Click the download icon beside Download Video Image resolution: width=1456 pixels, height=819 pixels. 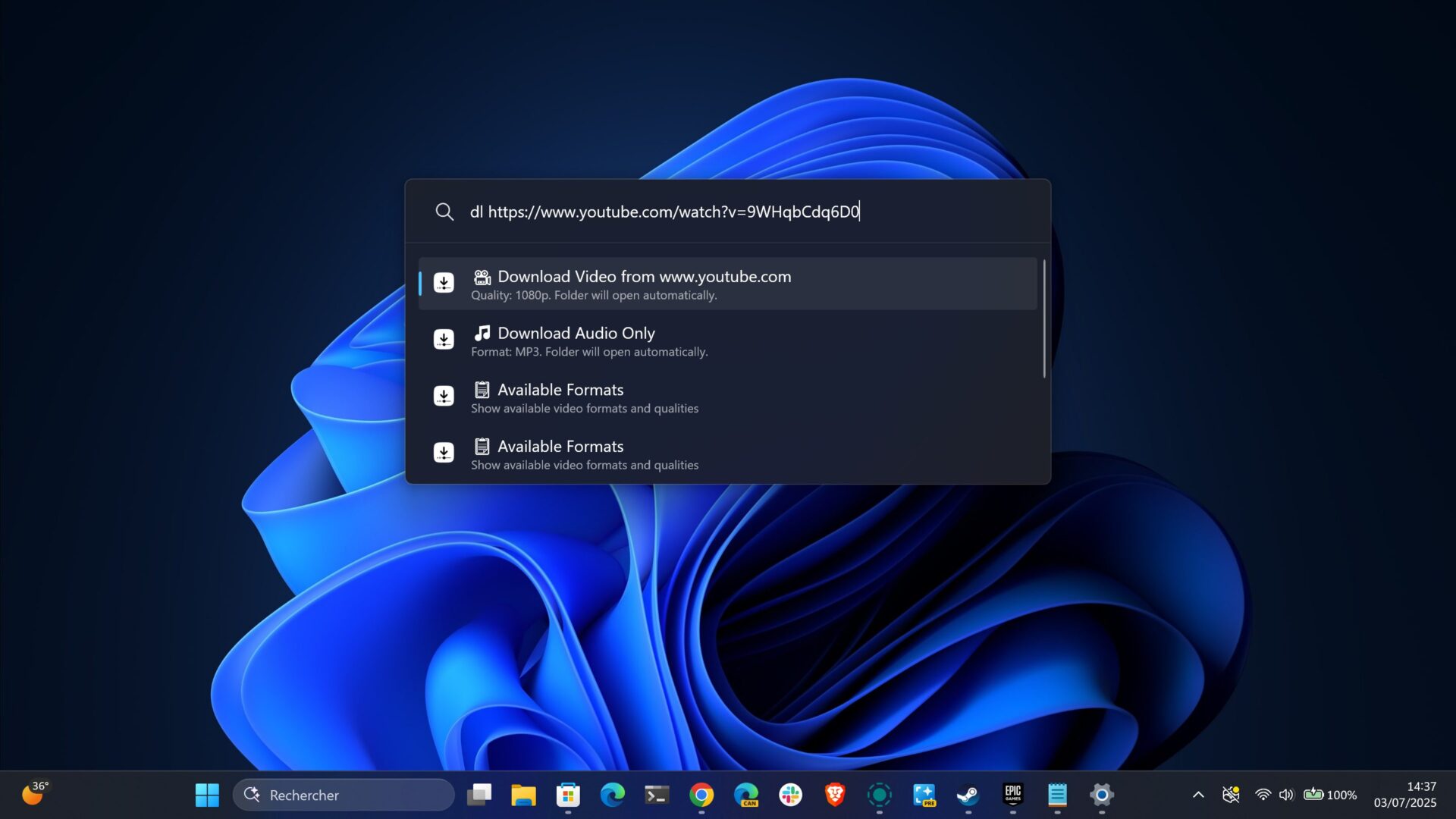pyautogui.click(x=444, y=283)
